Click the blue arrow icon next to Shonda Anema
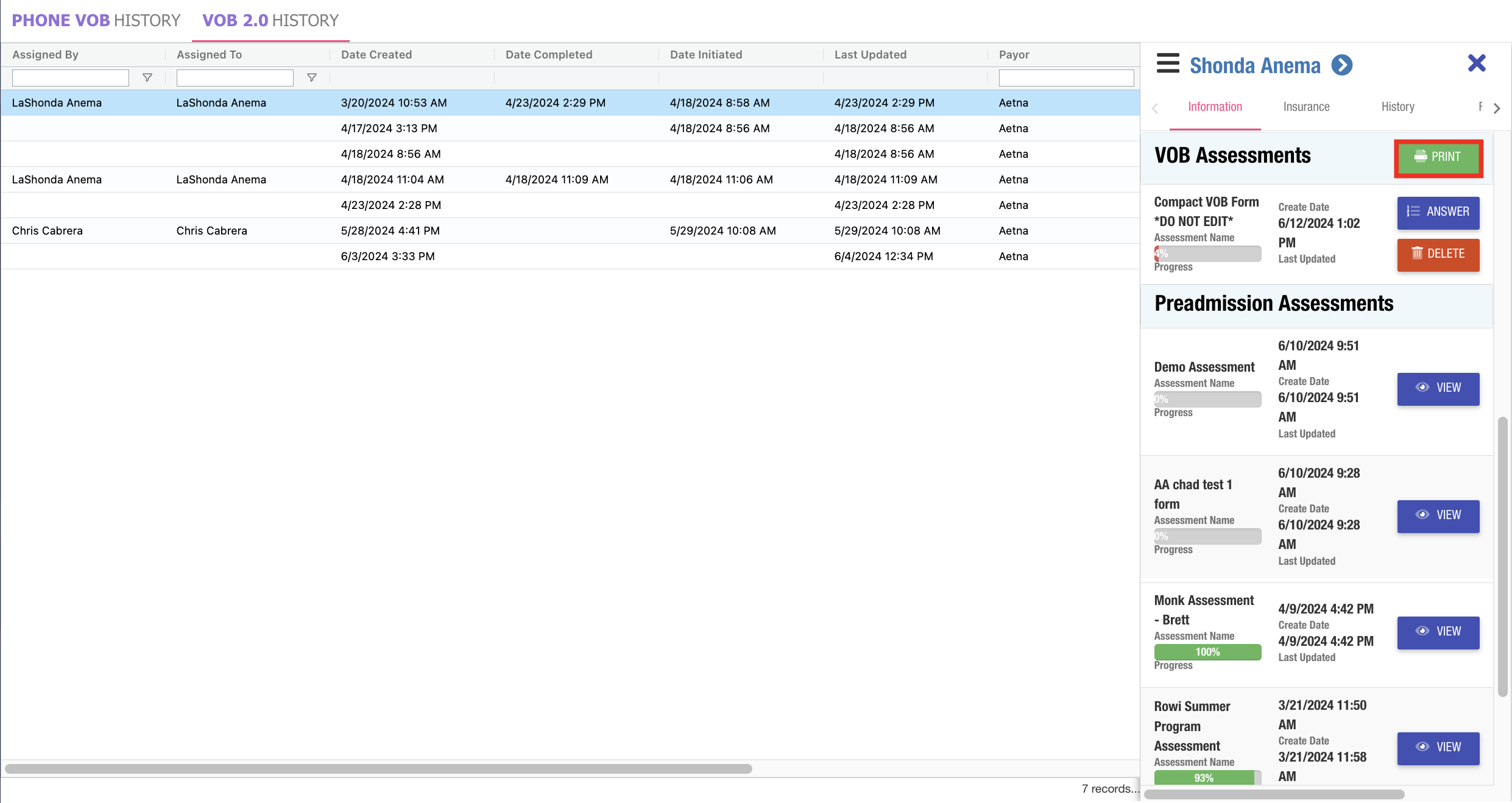The width and height of the screenshot is (1512, 803). click(x=1341, y=65)
